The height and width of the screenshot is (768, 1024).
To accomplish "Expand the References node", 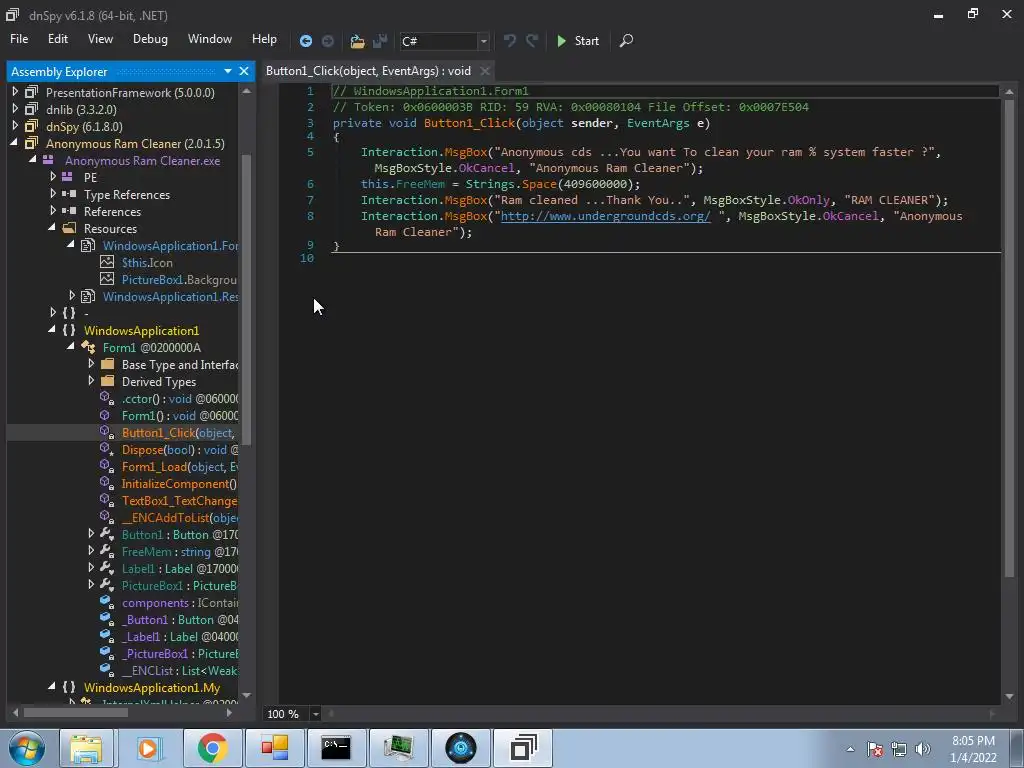I will point(53,211).
